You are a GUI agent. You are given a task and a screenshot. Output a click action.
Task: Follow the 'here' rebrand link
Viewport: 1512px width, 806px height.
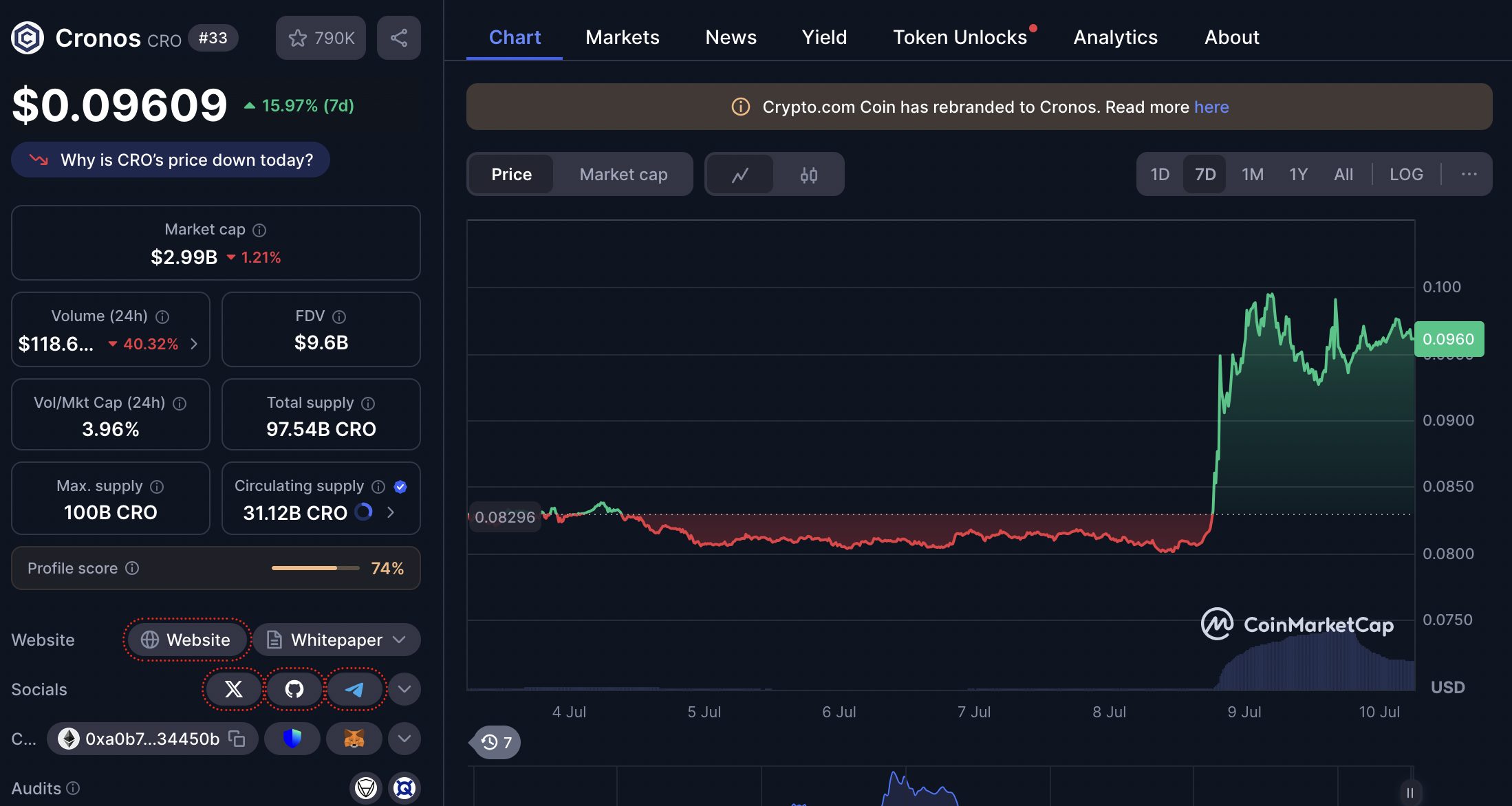[x=1211, y=107]
